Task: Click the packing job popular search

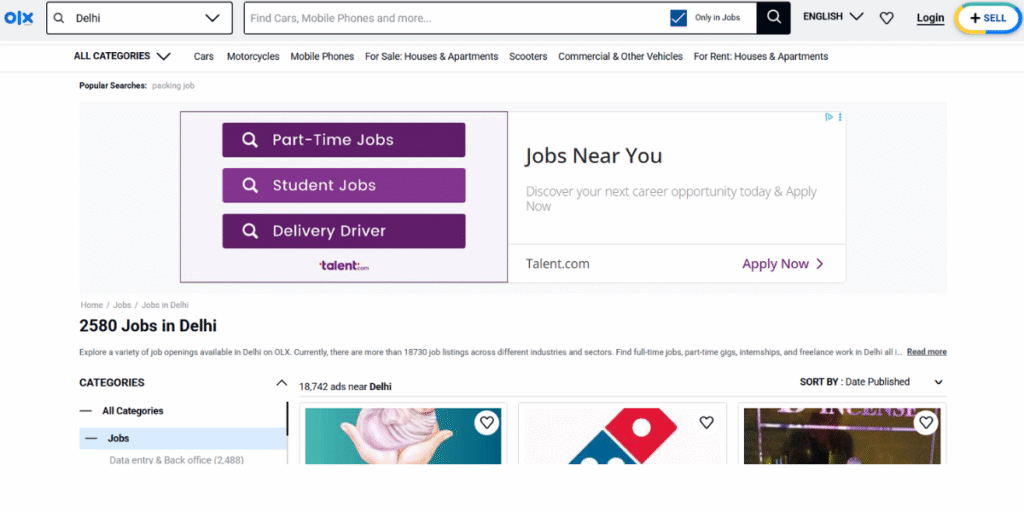Action: pos(173,86)
